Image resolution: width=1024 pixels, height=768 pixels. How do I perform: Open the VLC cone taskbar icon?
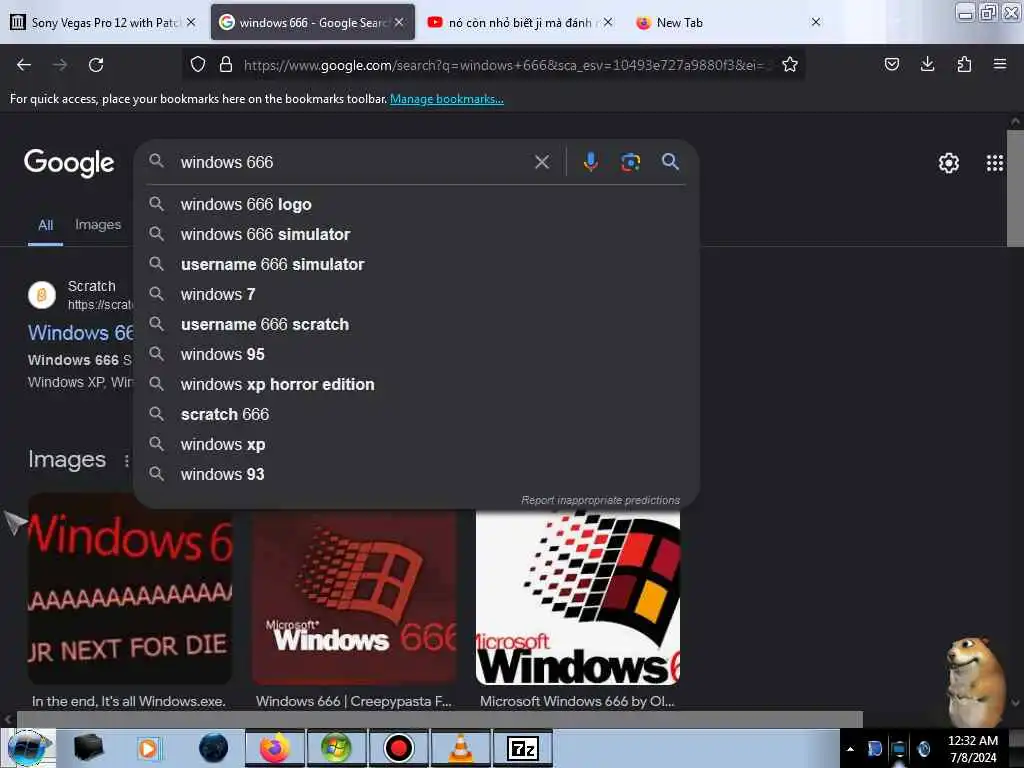point(460,748)
